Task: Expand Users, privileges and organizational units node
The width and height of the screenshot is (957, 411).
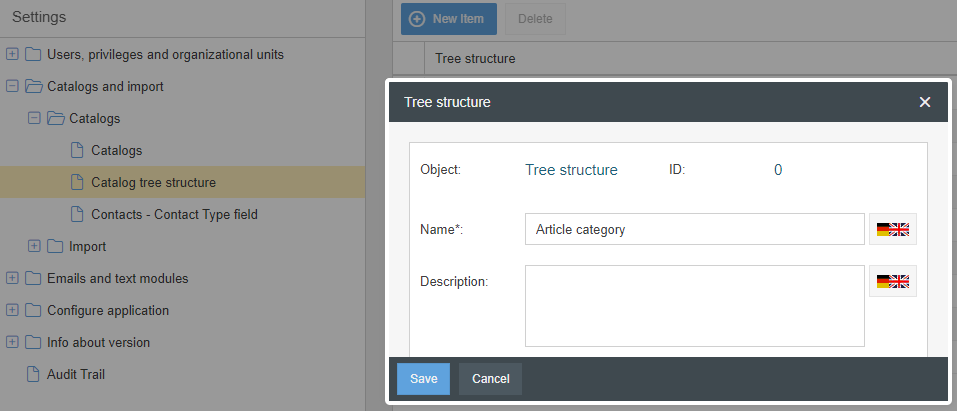Action: pyautogui.click(x=12, y=54)
